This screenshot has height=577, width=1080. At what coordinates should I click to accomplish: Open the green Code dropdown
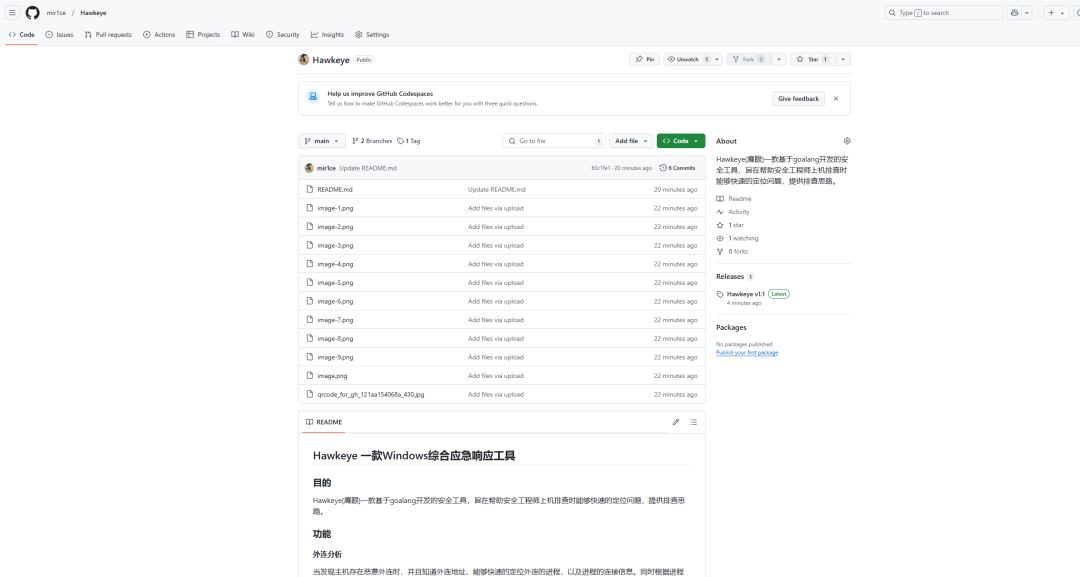(x=680, y=140)
